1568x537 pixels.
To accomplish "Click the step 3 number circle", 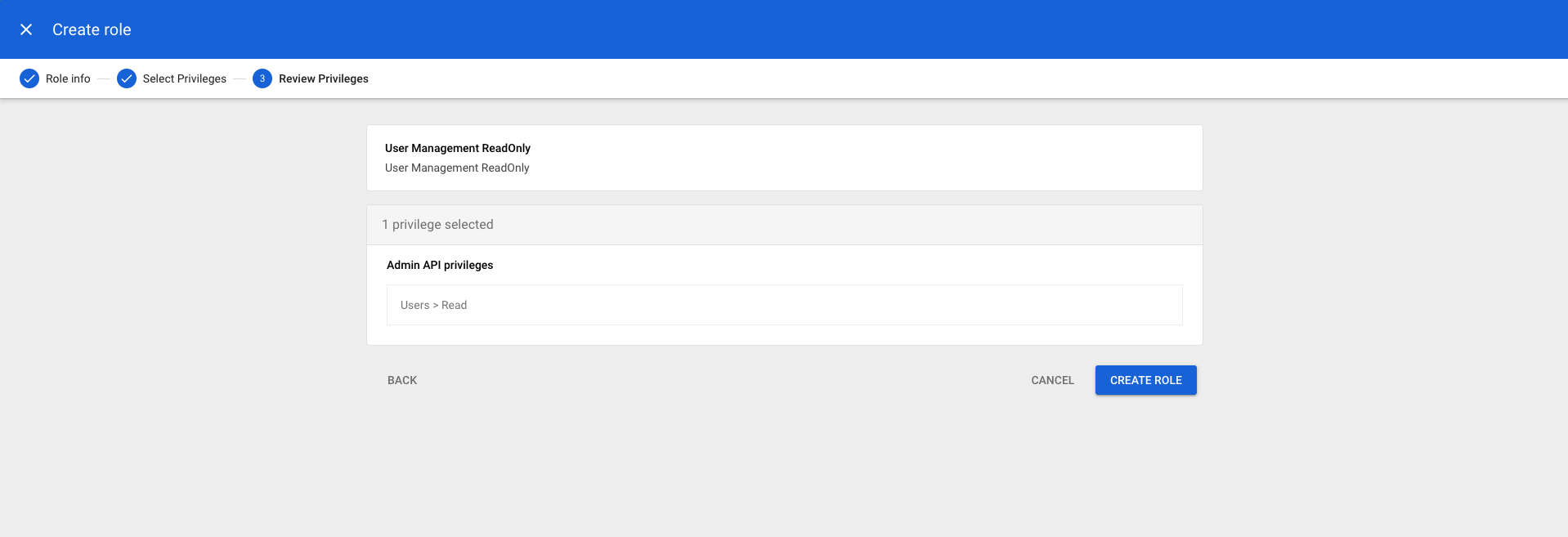I will pos(262,78).
